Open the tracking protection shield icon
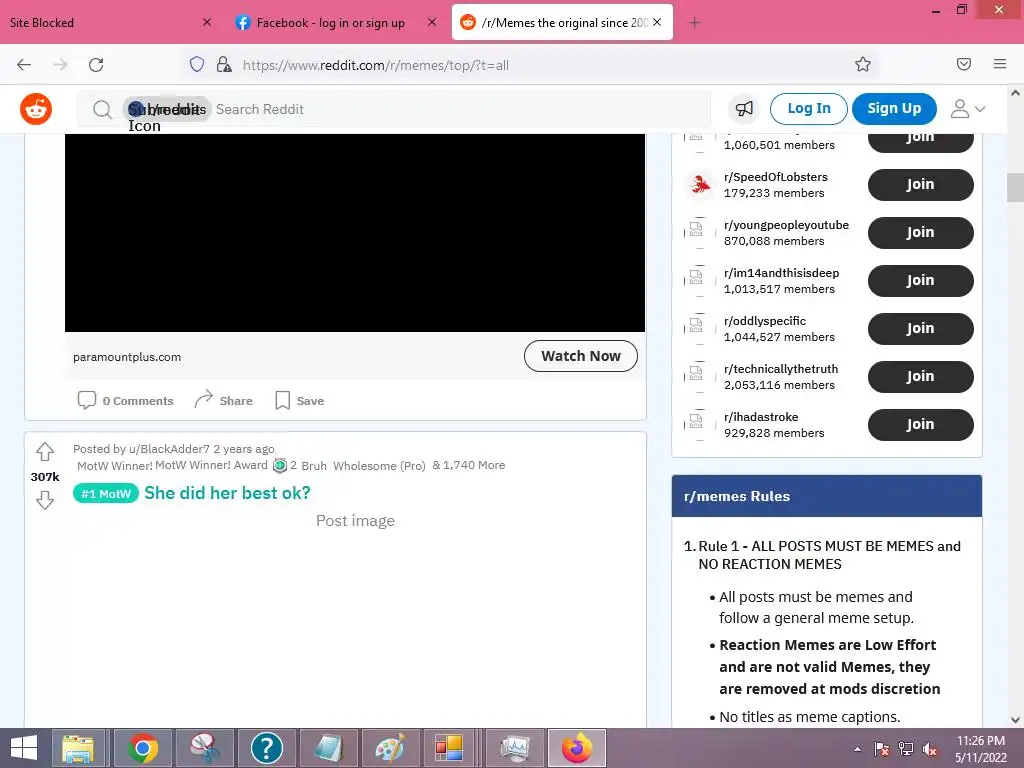 pos(197,64)
